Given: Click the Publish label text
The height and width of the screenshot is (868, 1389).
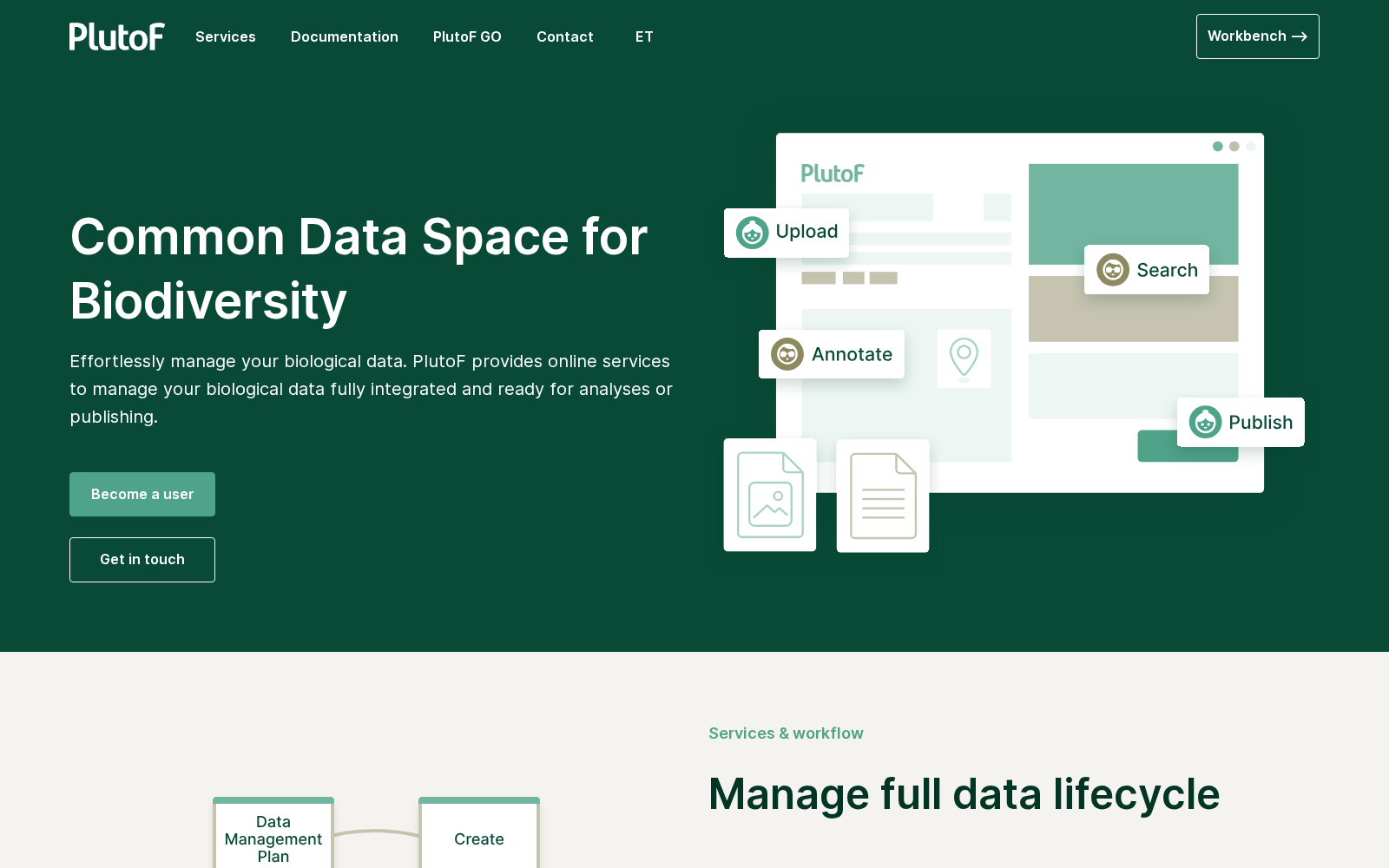Looking at the screenshot, I should (1261, 423).
